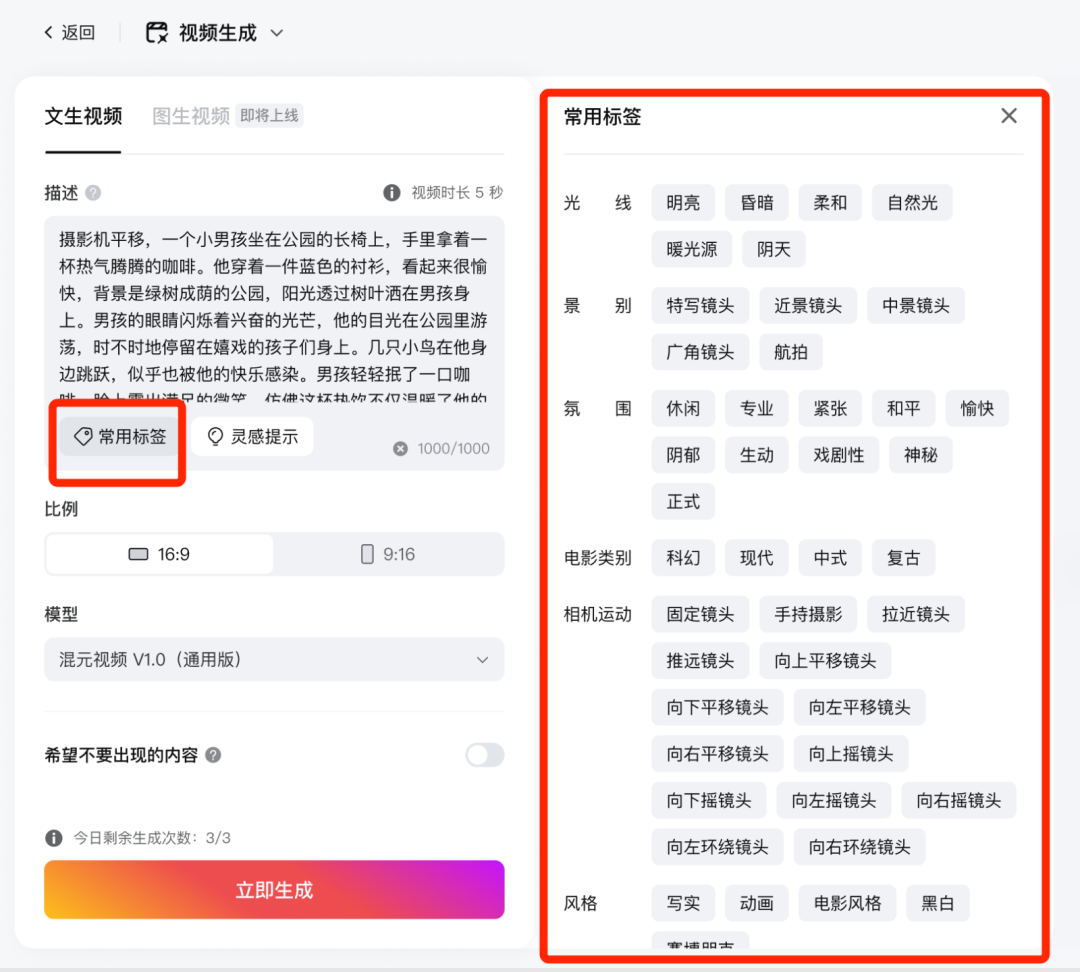Click the help icon next to 希望不要出现的内容
Viewport: 1080px width, 972px height.
click(x=214, y=755)
